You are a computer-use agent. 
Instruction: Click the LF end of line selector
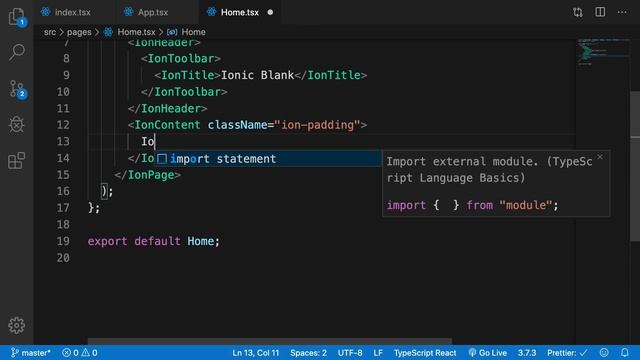pos(378,353)
